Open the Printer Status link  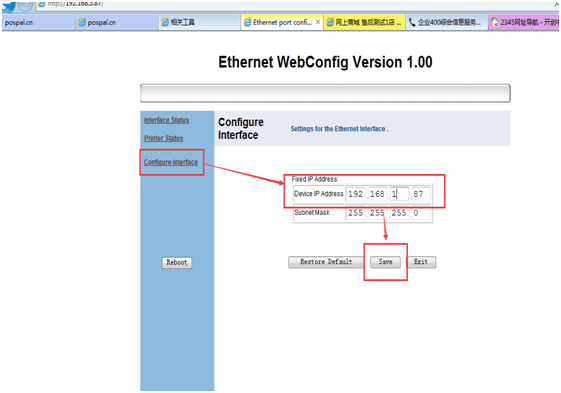coord(164,138)
